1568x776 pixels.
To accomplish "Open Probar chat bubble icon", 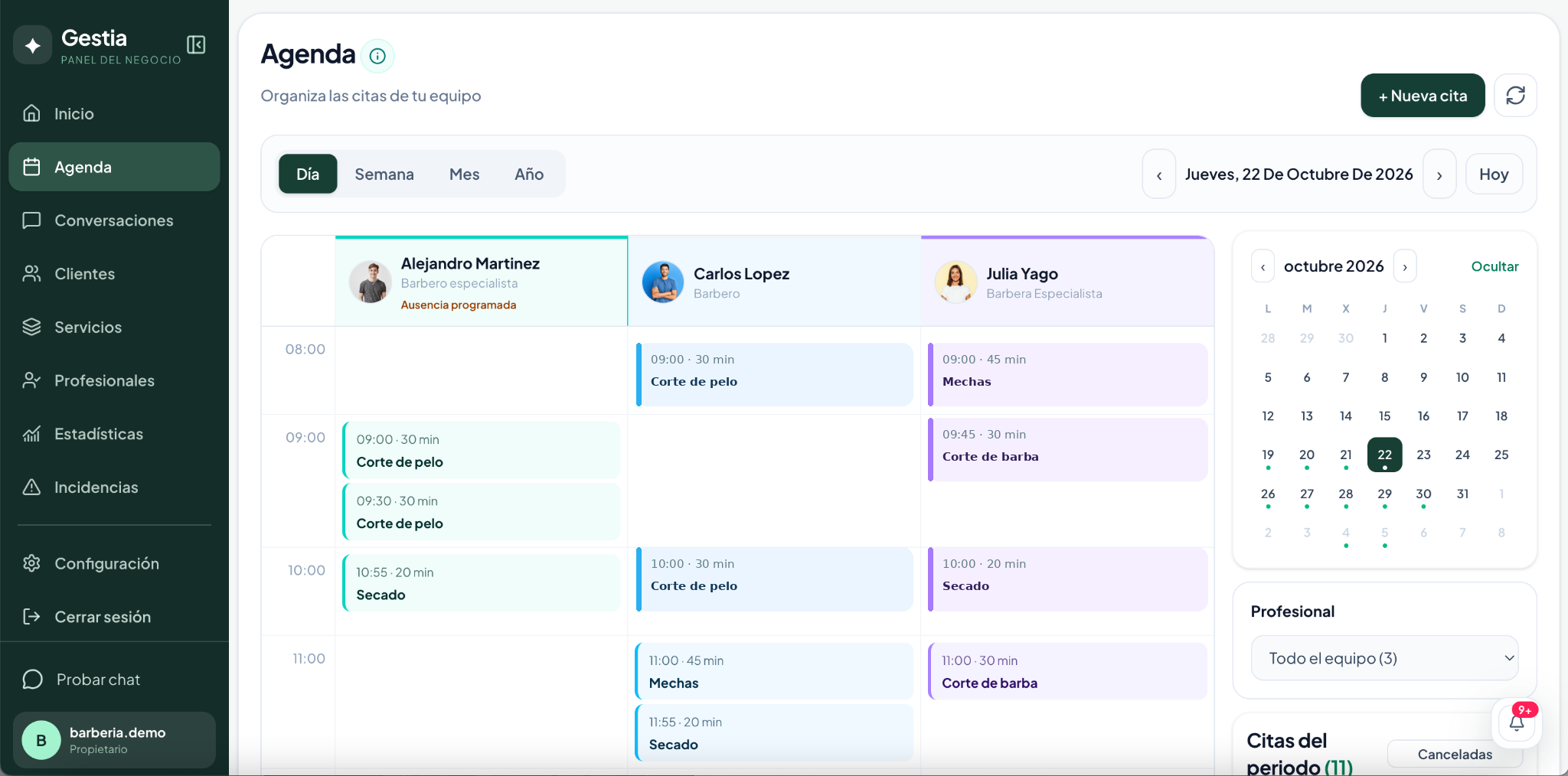I will point(33,680).
